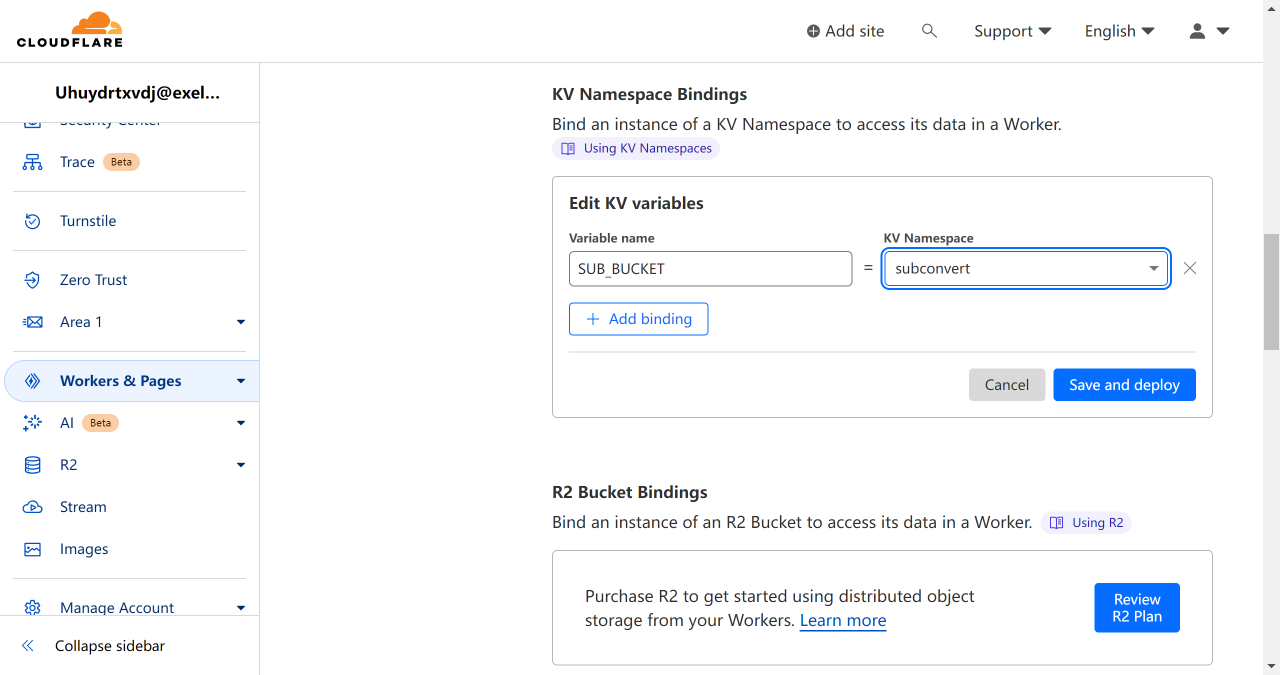This screenshot has width=1280, height=675.
Task: Open the user account menu icon
Action: pos(1197,31)
